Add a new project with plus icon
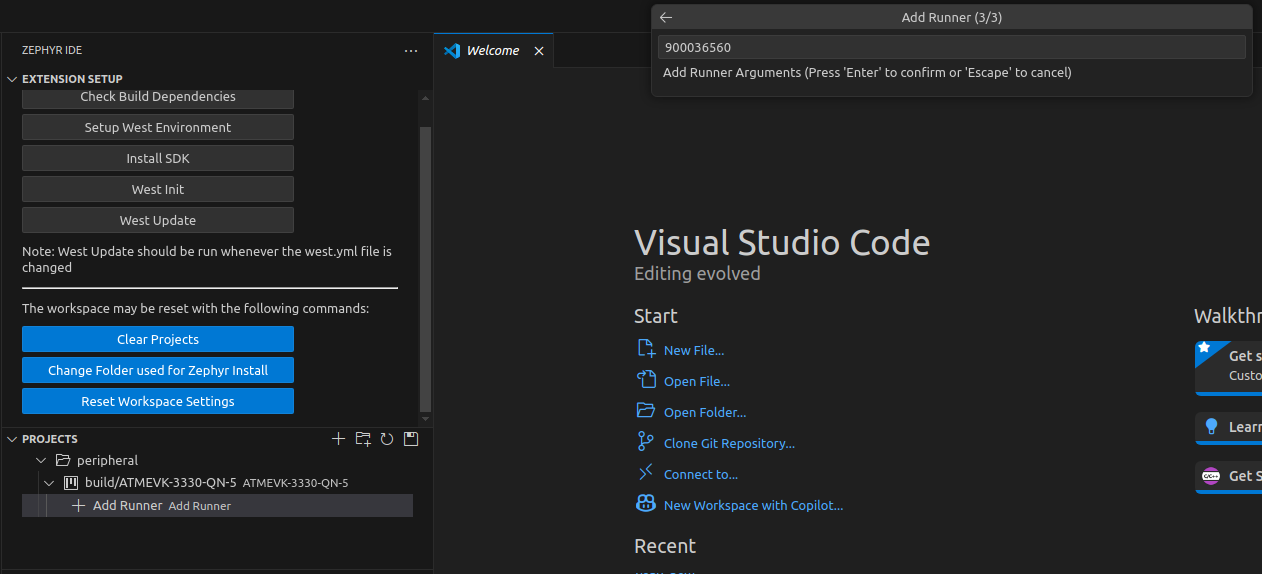The image size is (1262, 574). click(338, 439)
